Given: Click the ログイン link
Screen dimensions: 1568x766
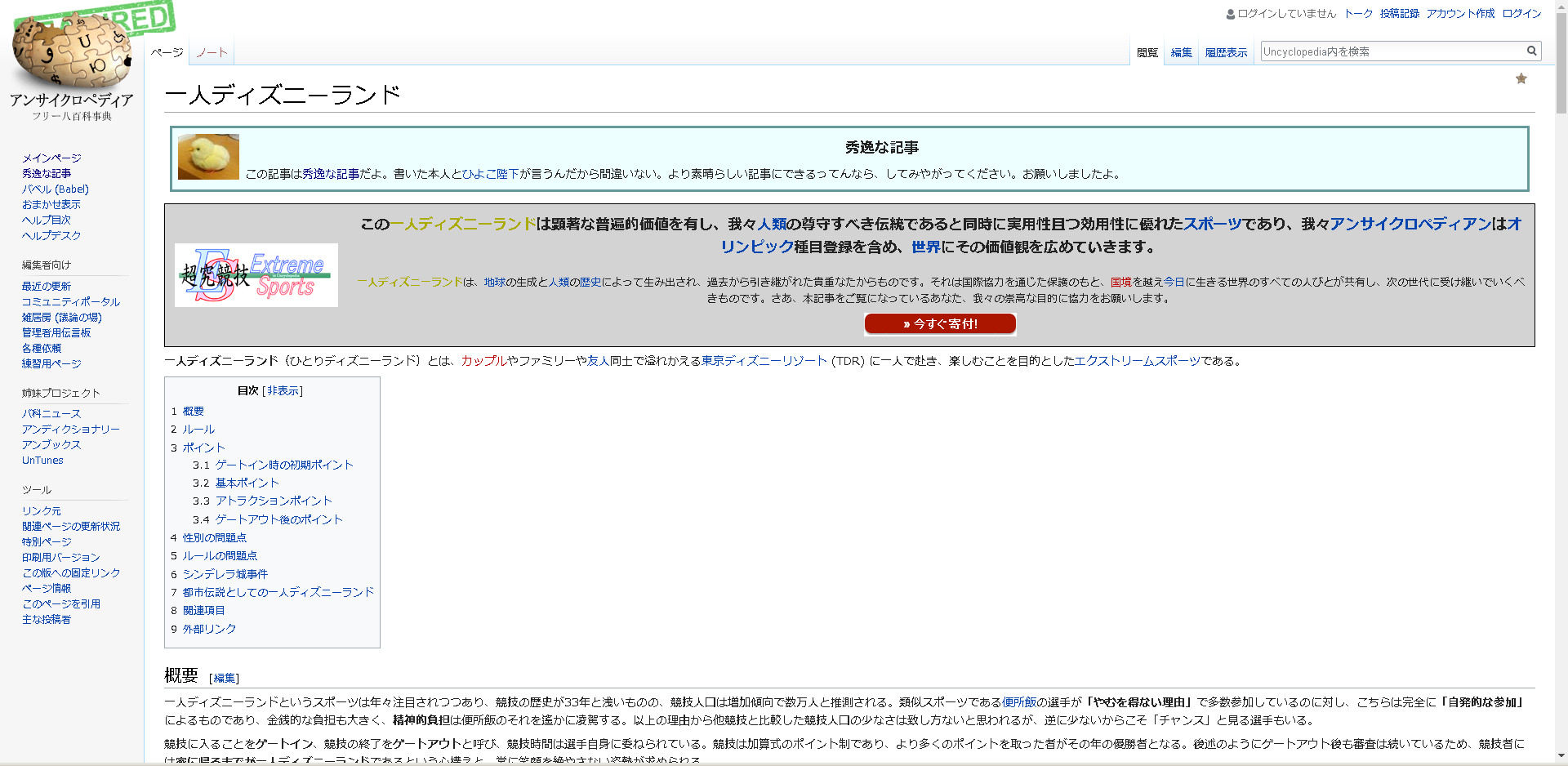Looking at the screenshot, I should (1521, 14).
